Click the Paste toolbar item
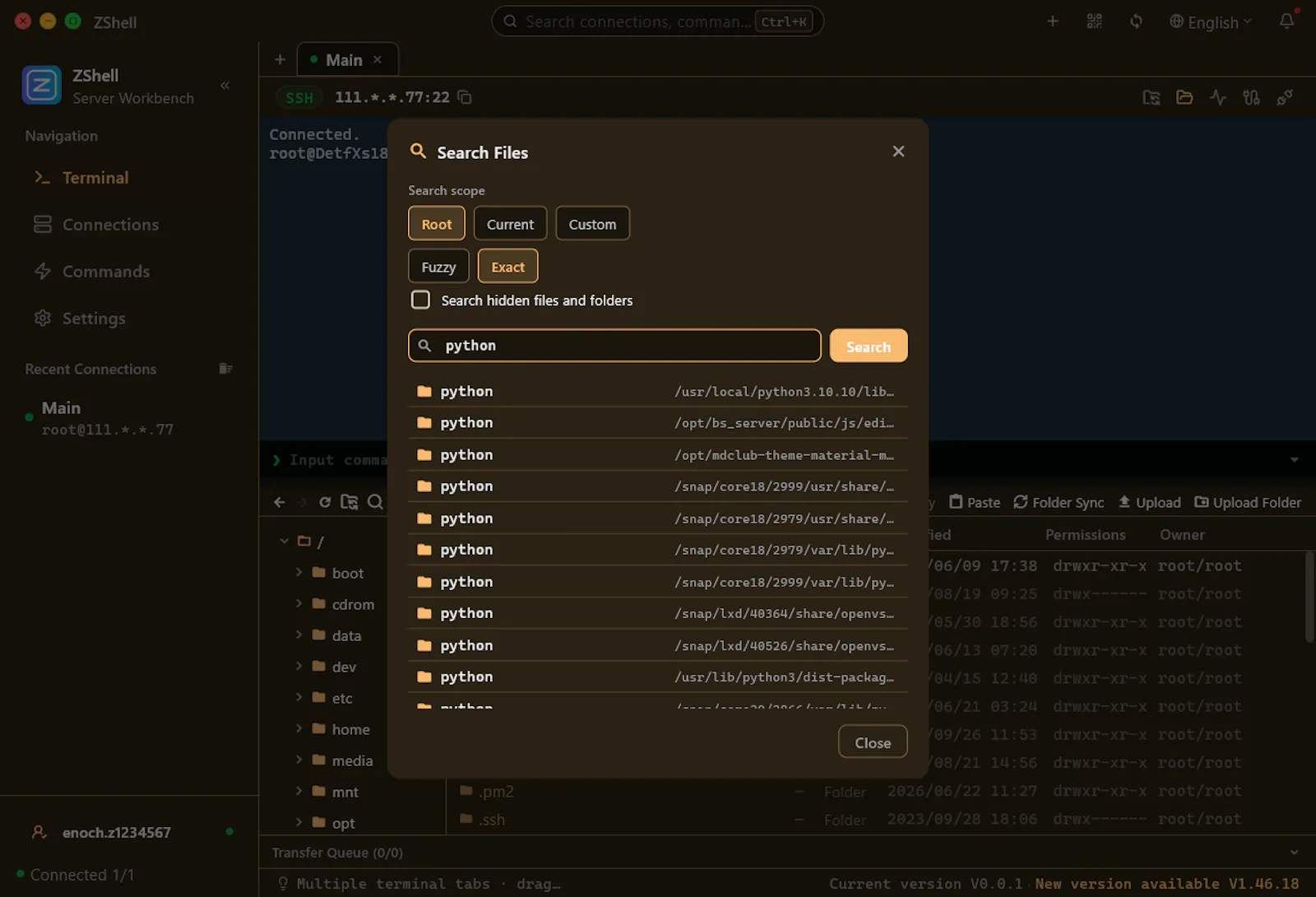The height and width of the screenshot is (897, 1316). [975, 502]
